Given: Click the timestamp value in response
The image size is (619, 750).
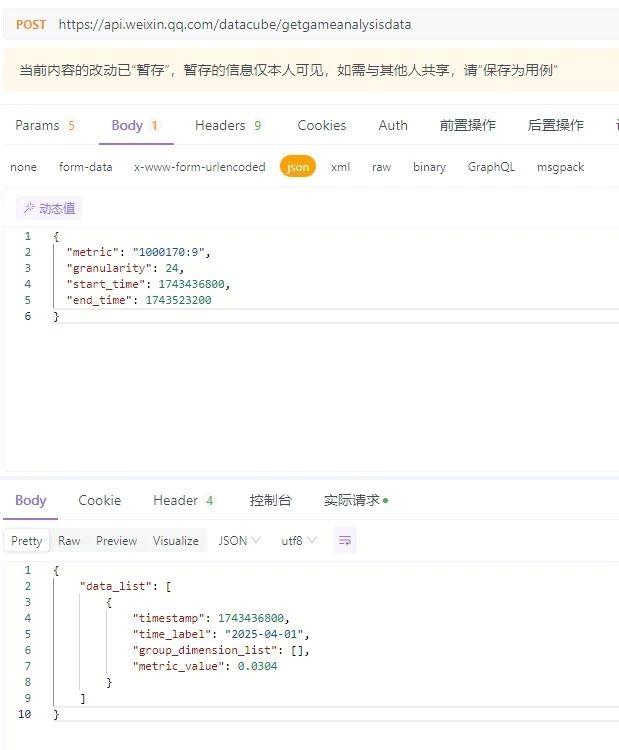Looking at the screenshot, I should pos(251,618).
